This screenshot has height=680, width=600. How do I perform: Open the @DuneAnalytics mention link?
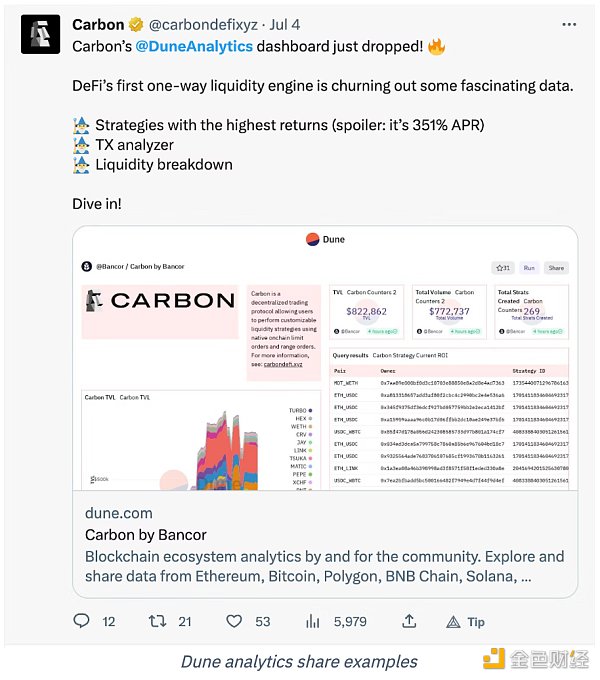coord(194,46)
